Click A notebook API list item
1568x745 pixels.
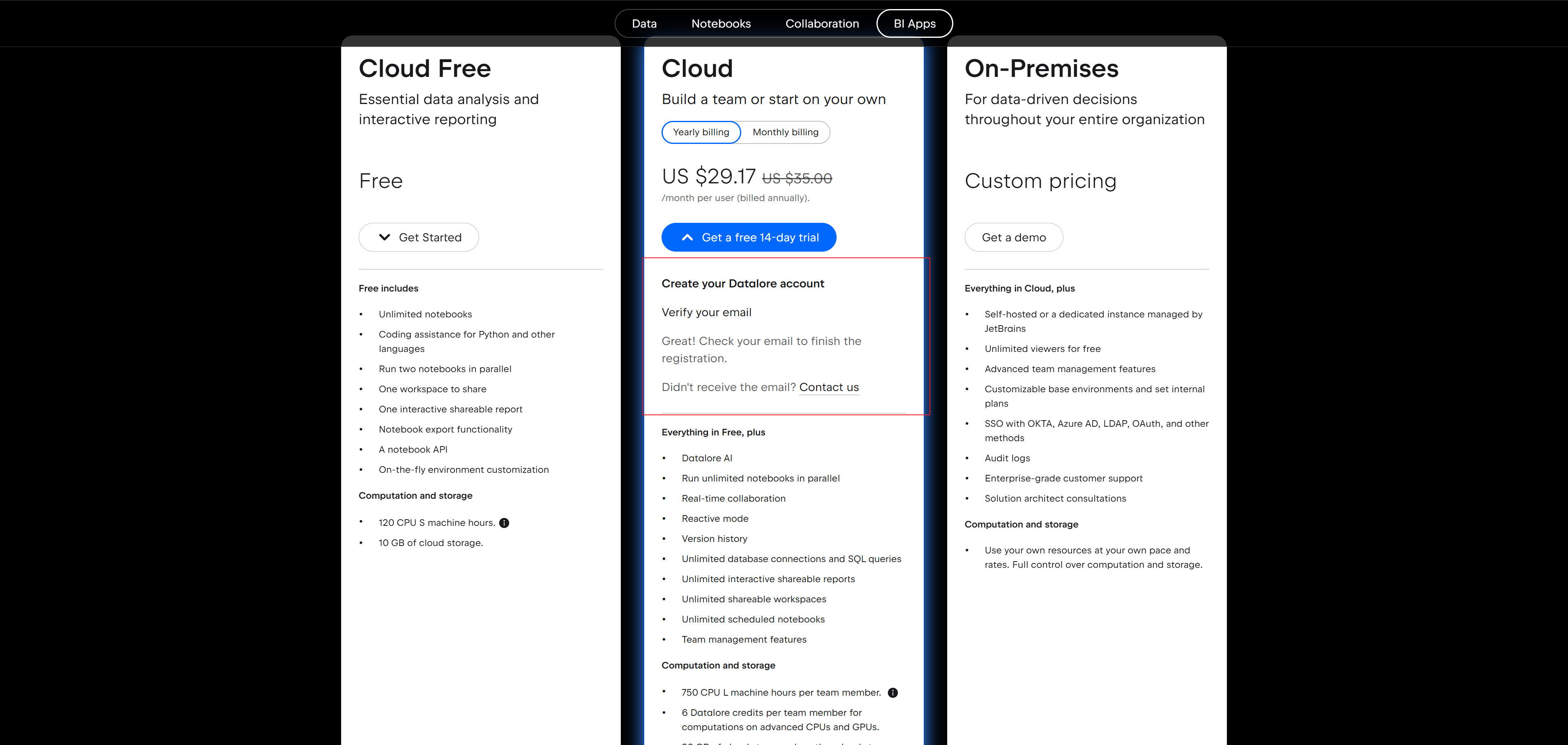click(413, 449)
